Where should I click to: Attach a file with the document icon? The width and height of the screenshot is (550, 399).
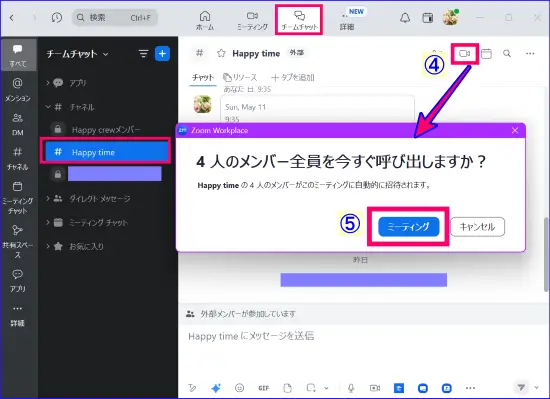[287, 388]
